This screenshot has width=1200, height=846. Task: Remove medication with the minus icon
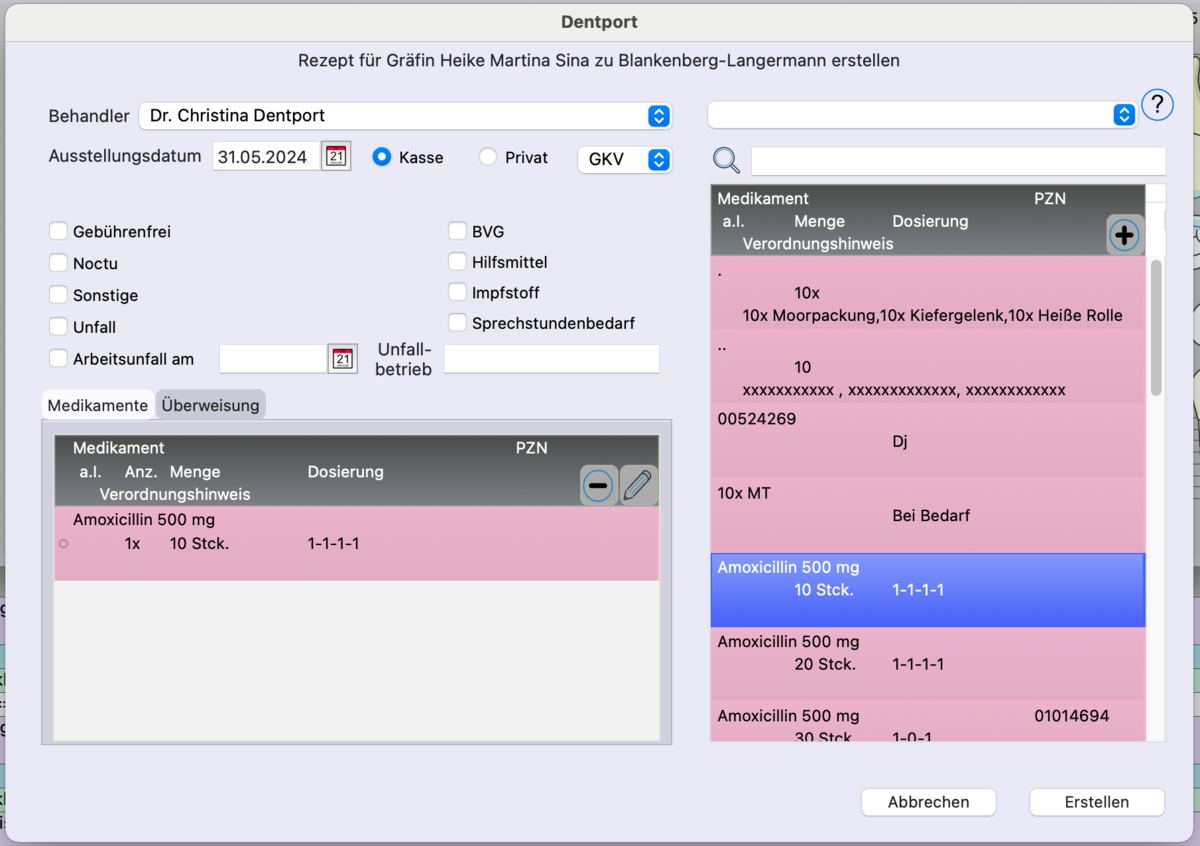[x=598, y=486]
